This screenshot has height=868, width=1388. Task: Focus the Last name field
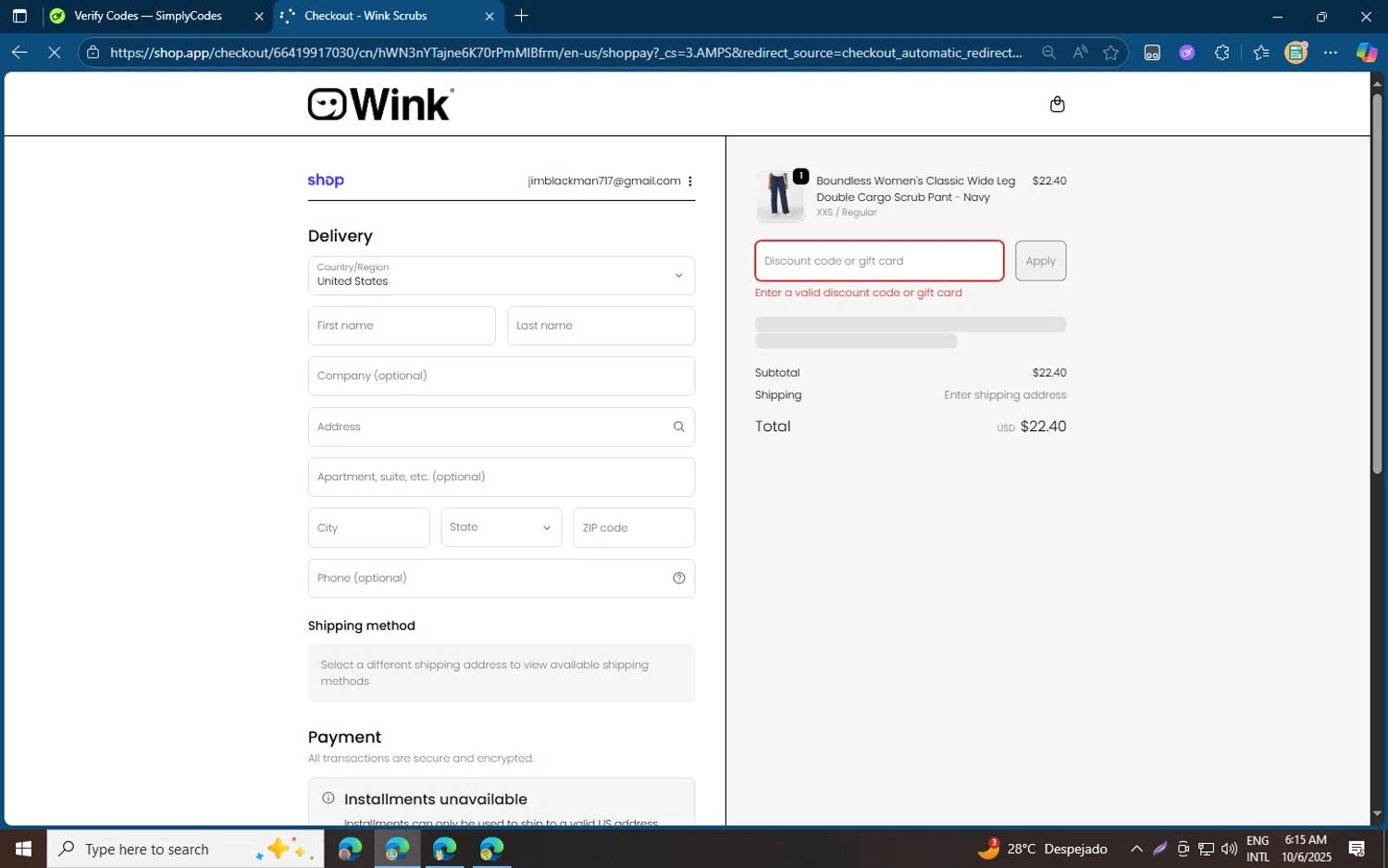point(601,326)
